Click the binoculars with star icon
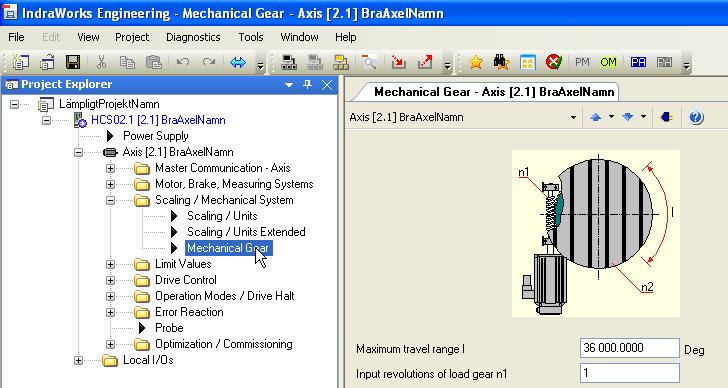Screen dimensions: 728x388 coord(501,62)
